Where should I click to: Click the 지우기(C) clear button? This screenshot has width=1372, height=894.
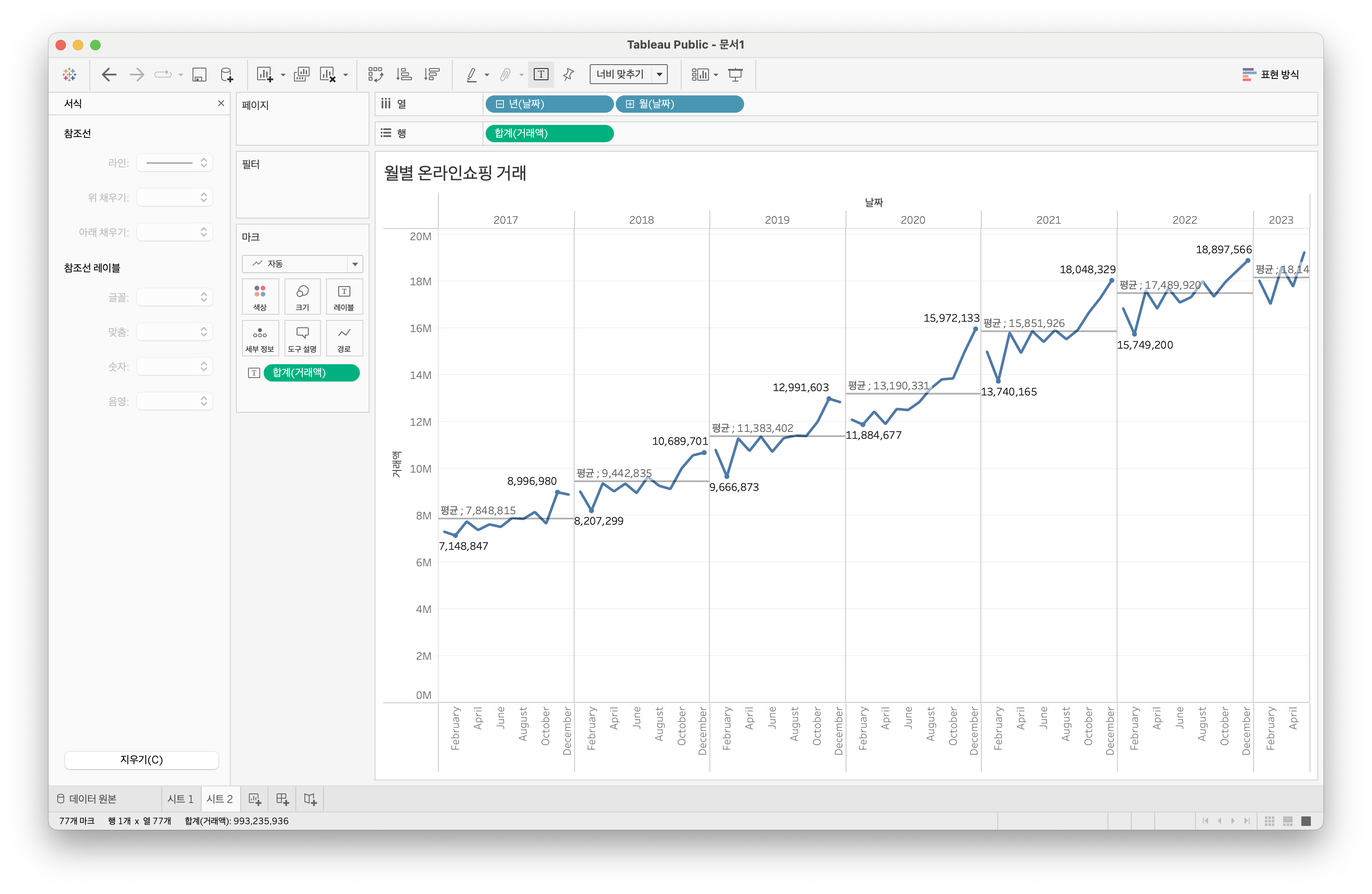click(x=141, y=760)
